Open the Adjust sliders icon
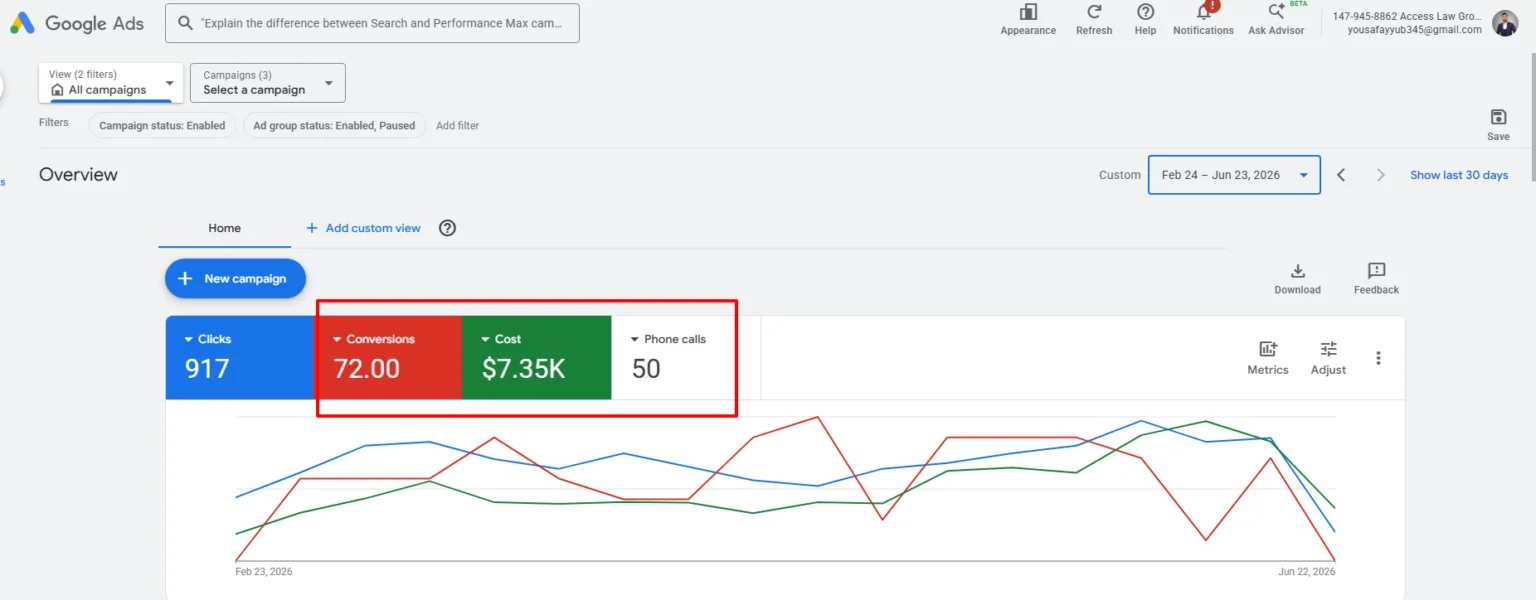 (1328, 349)
